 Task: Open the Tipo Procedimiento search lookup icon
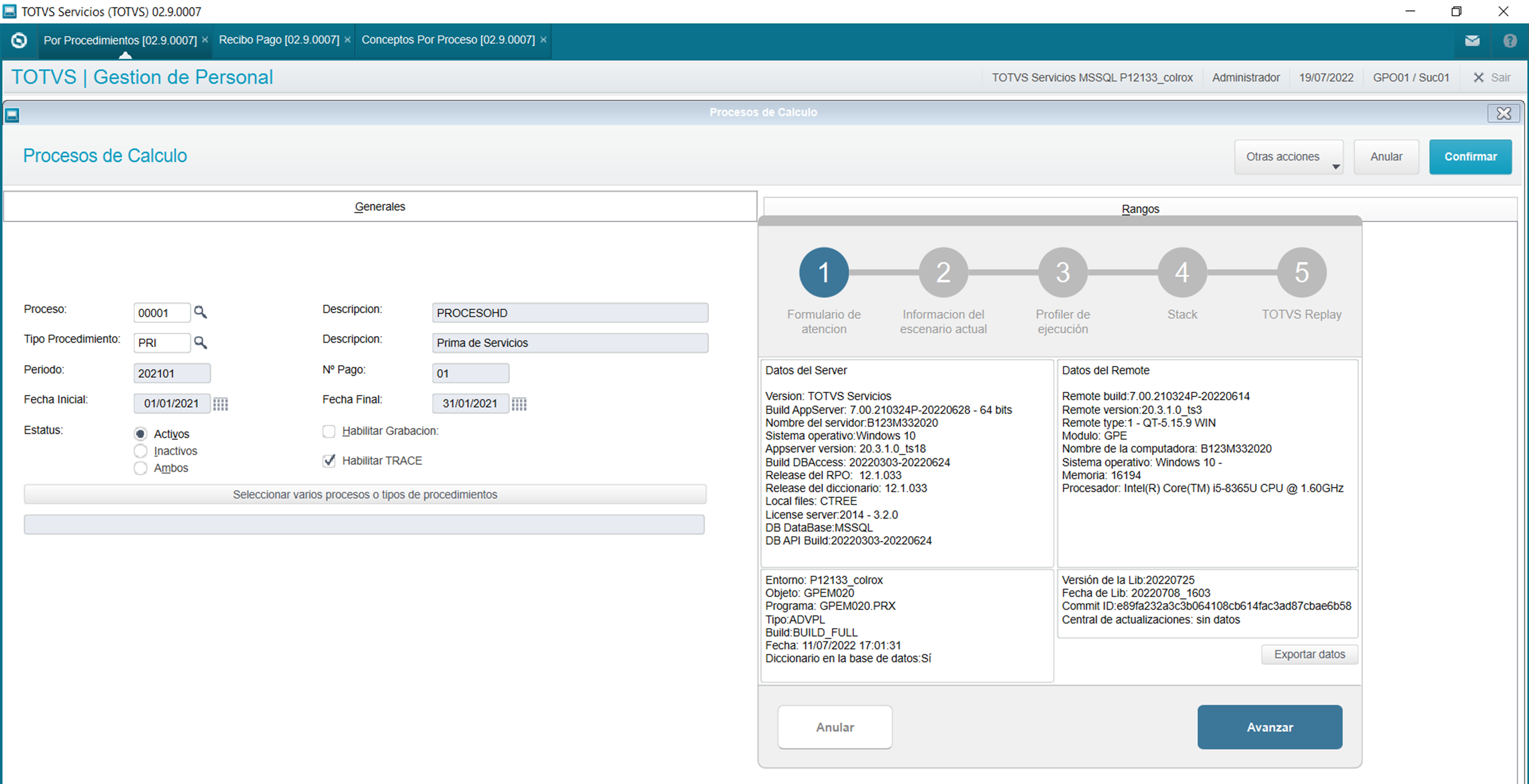point(201,342)
